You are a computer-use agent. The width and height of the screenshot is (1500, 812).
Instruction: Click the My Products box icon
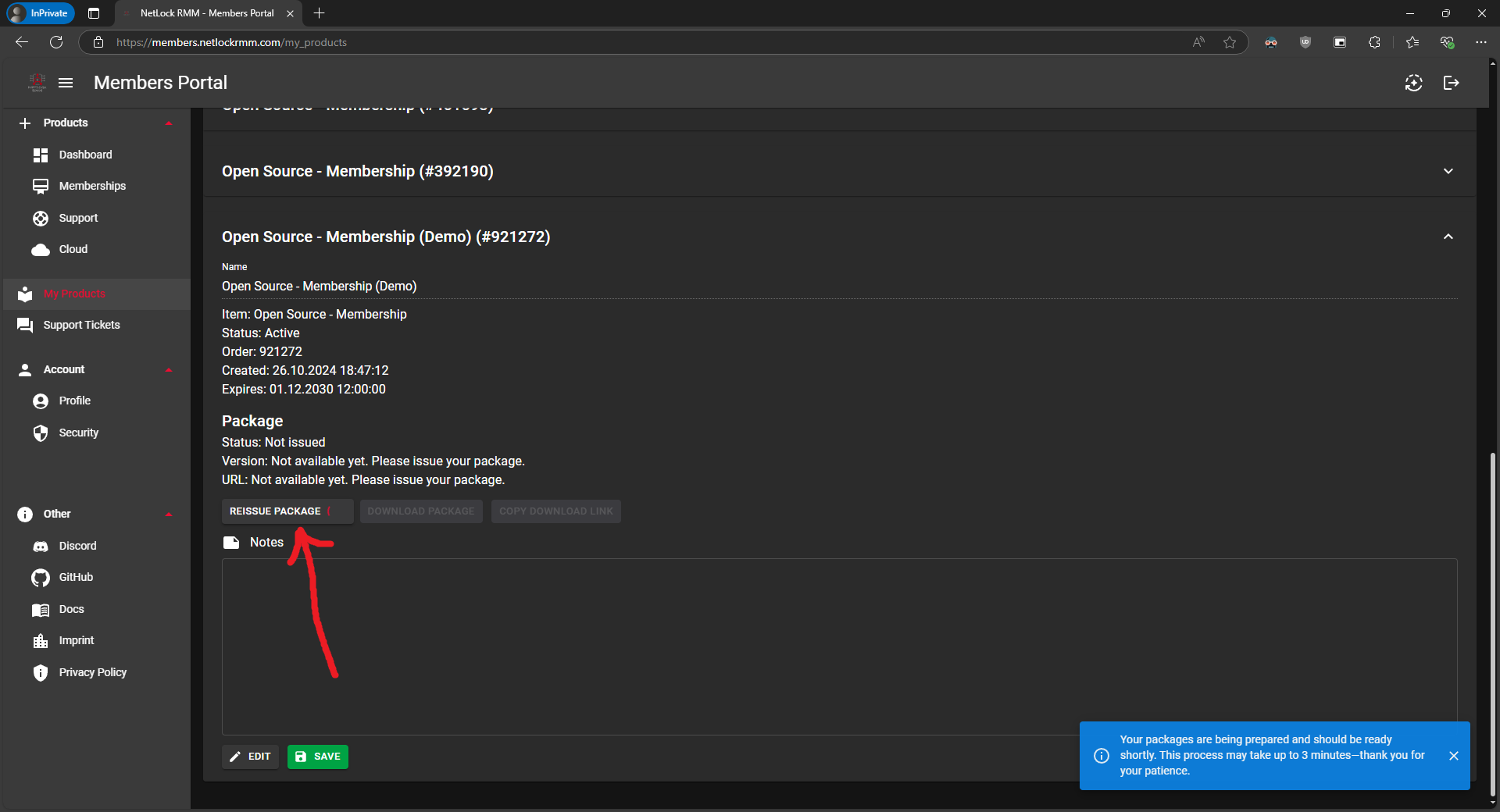click(25, 294)
